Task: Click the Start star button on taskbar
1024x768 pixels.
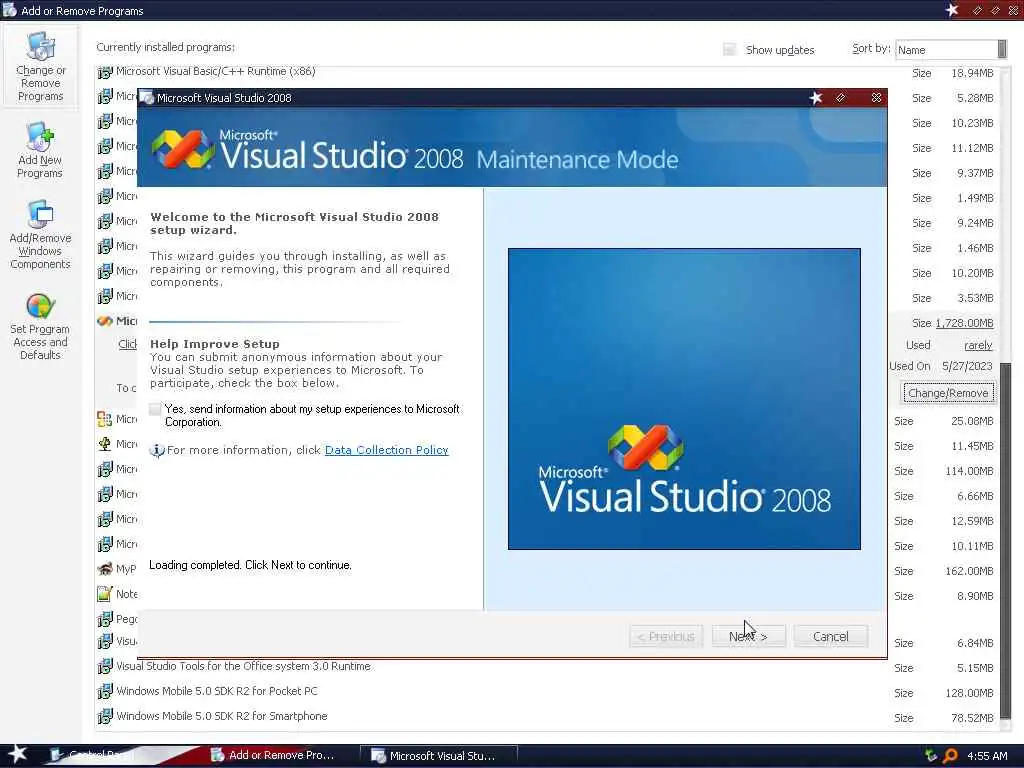Action: (x=17, y=754)
